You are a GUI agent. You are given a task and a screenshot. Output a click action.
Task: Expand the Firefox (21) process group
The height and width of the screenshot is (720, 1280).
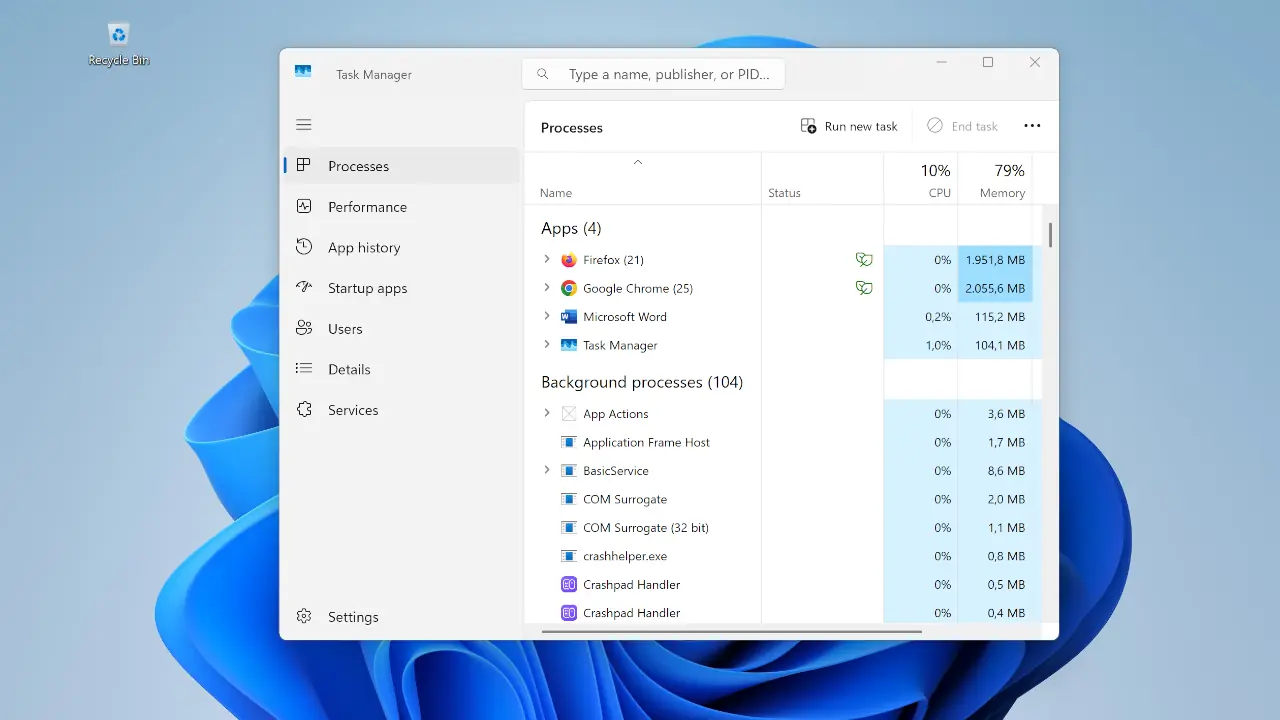tap(546, 260)
